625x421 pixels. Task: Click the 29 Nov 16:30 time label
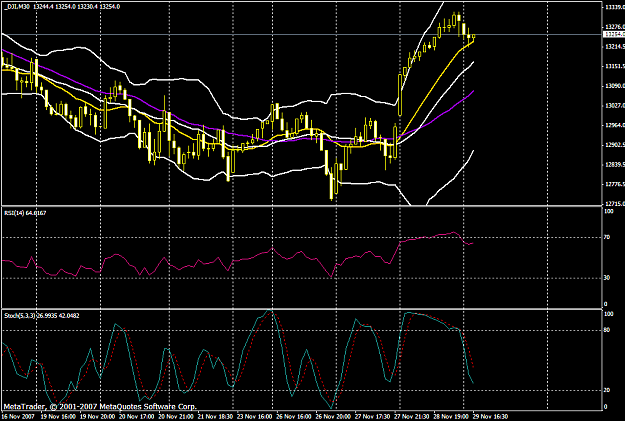(x=490, y=417)
